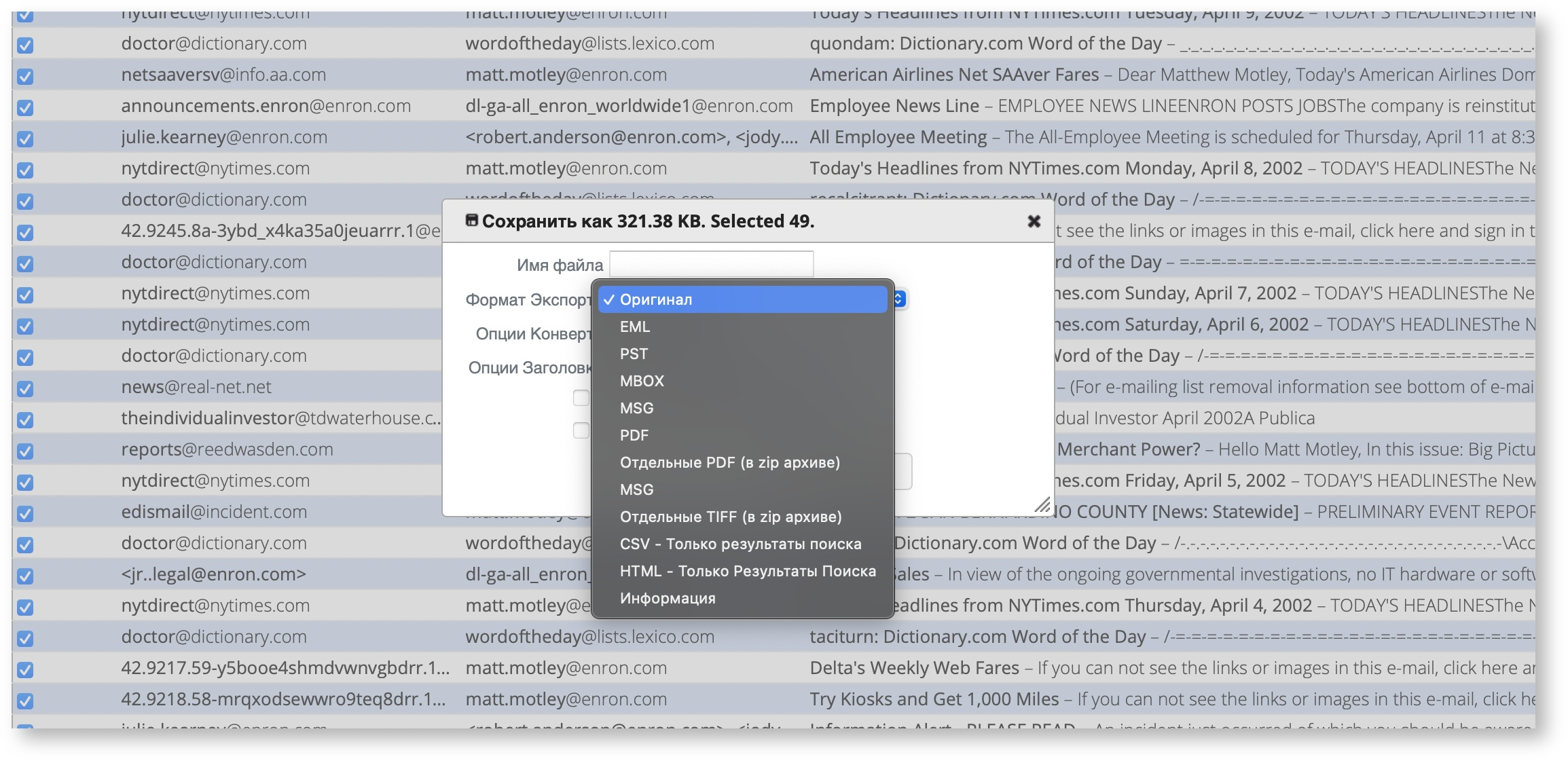Uncheck the netsaaversv@info.aa.com email row
The width and height of the screenshot is (1568, 761).
point(25,74)
